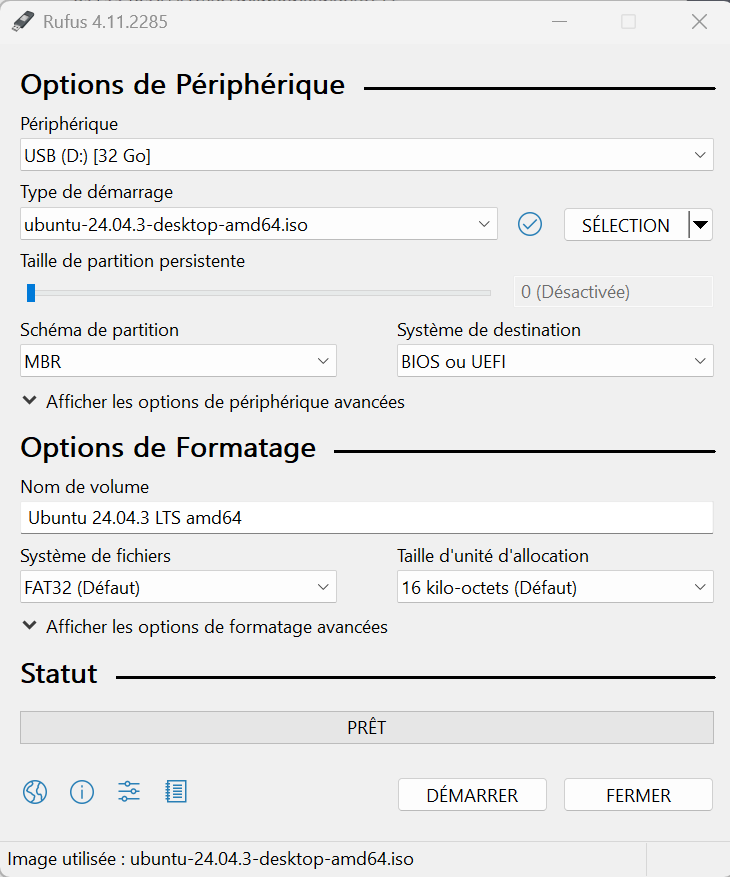Viewport: 730px width, 877px height.
Task: Show the log notebook icon
Action: point(176,793)
